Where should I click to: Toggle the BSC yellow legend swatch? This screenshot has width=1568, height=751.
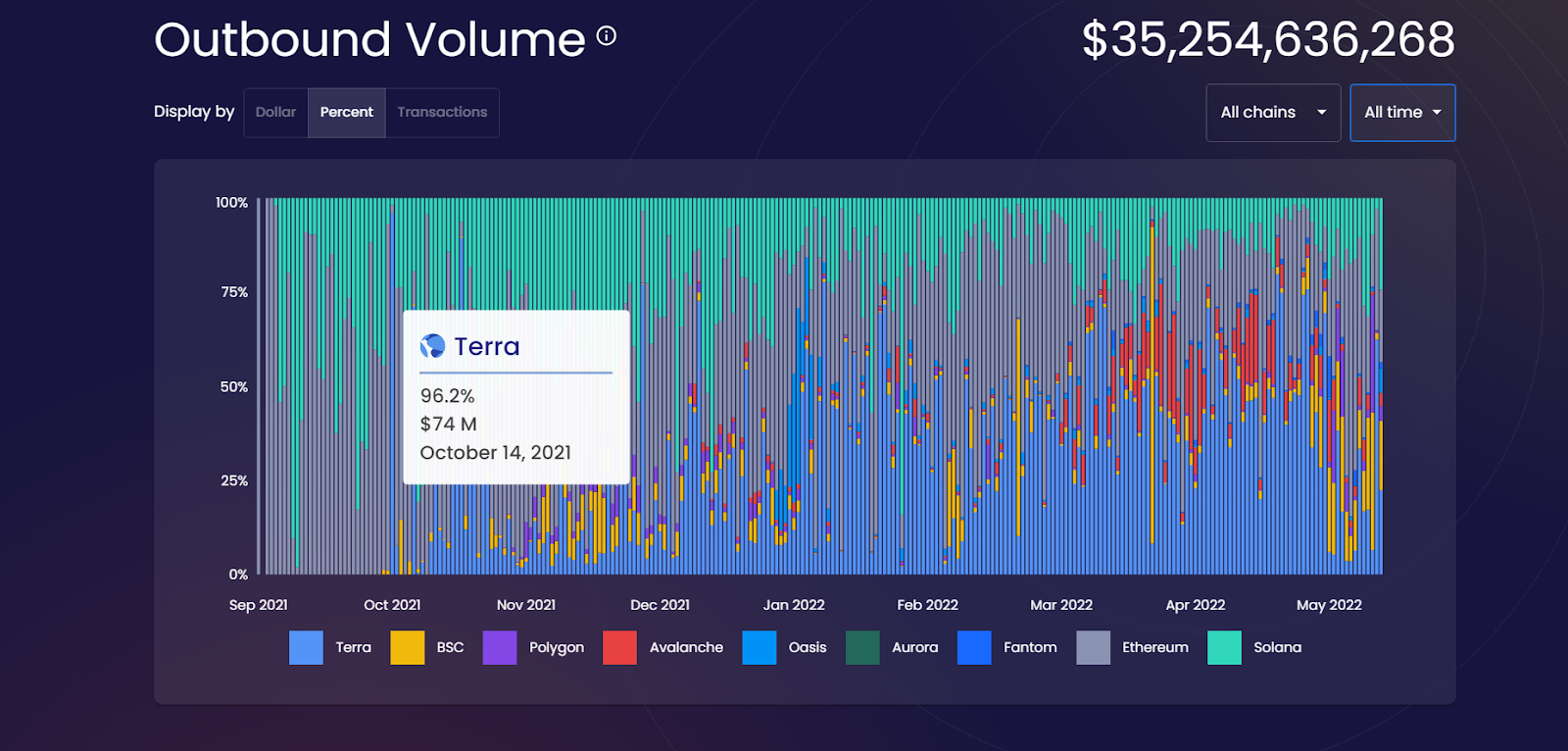(408, 648)
